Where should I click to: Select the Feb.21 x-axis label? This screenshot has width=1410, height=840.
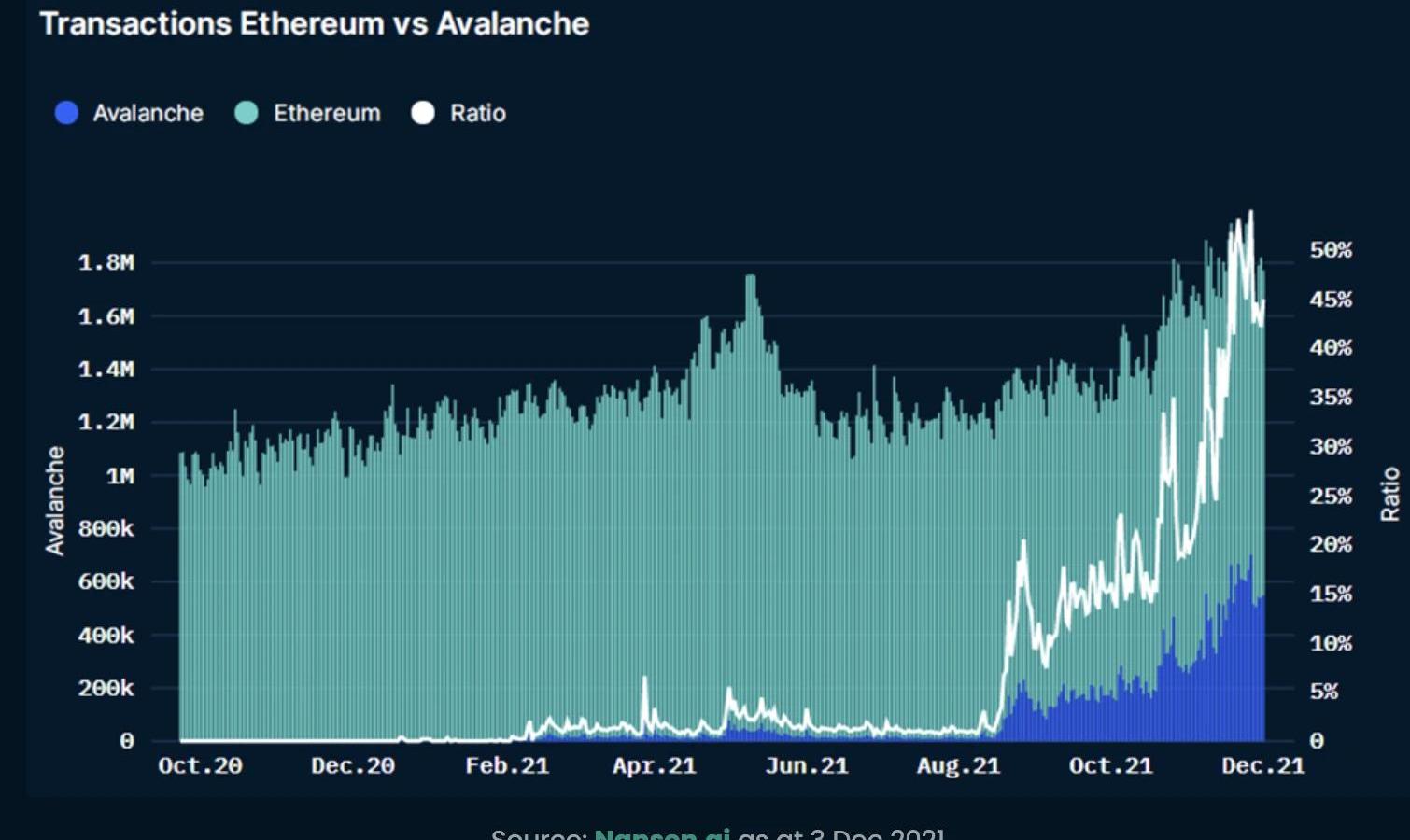506,766
